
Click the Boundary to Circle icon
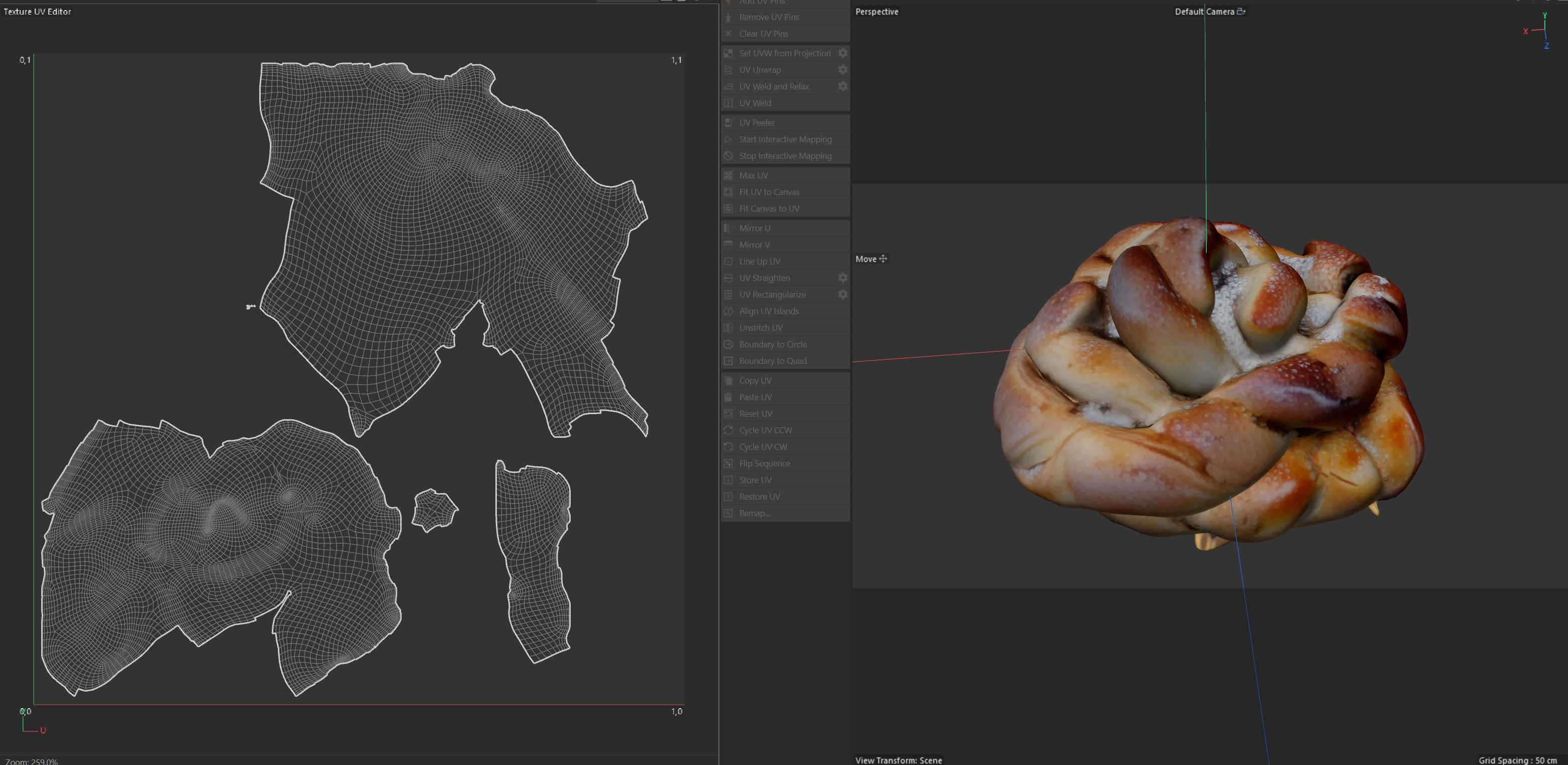click(x=728, y=345)
